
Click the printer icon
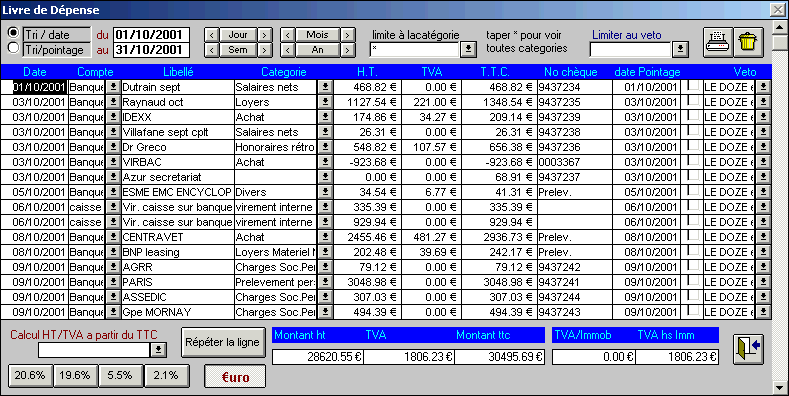pos(718,42)
